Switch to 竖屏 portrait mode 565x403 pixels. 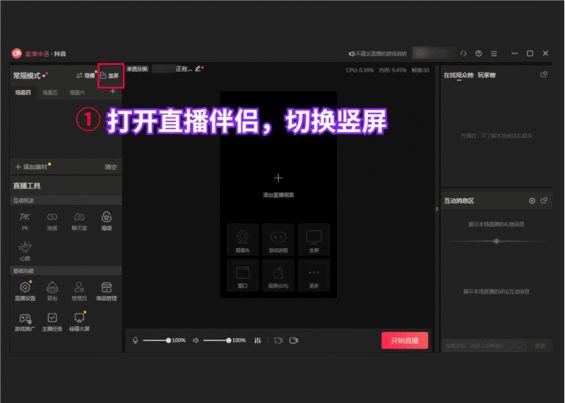[110, 75]
